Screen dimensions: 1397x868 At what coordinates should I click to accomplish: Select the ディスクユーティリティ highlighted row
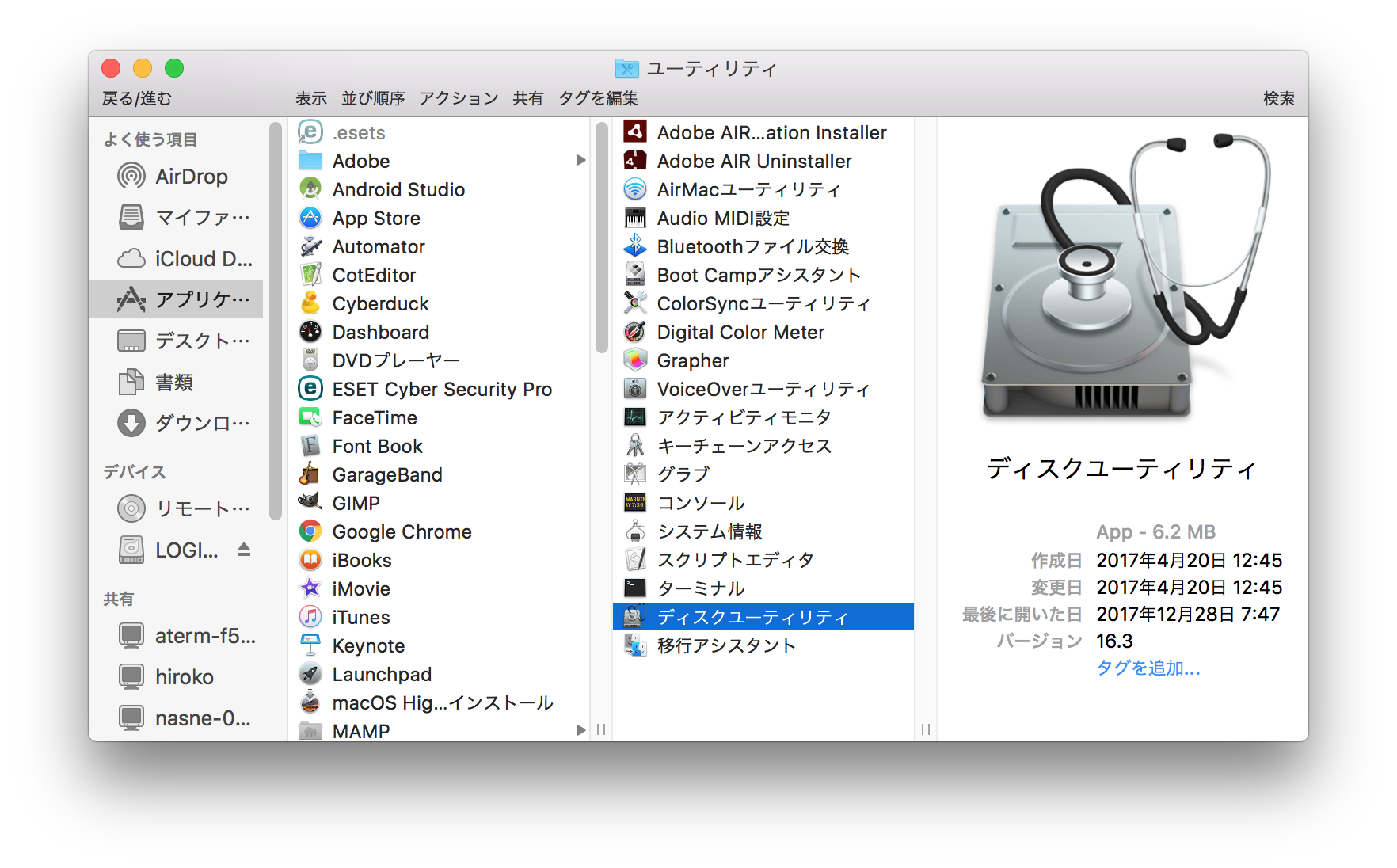pyautogui.click(x=763, y=617)
